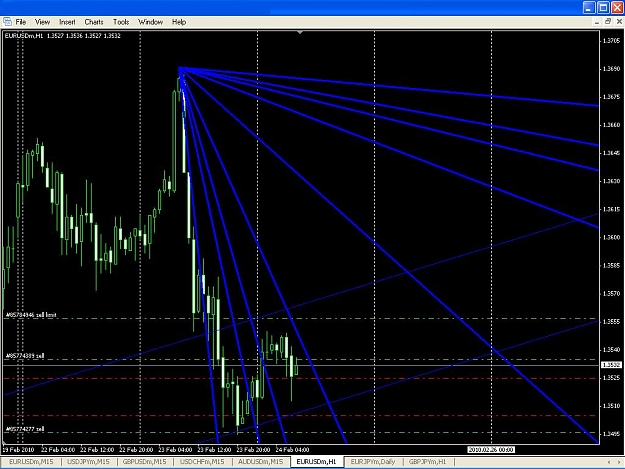625x469 pixels.
Task: Click the 2010.02.26 00:00 date label
Action: [x=491, y=449]
